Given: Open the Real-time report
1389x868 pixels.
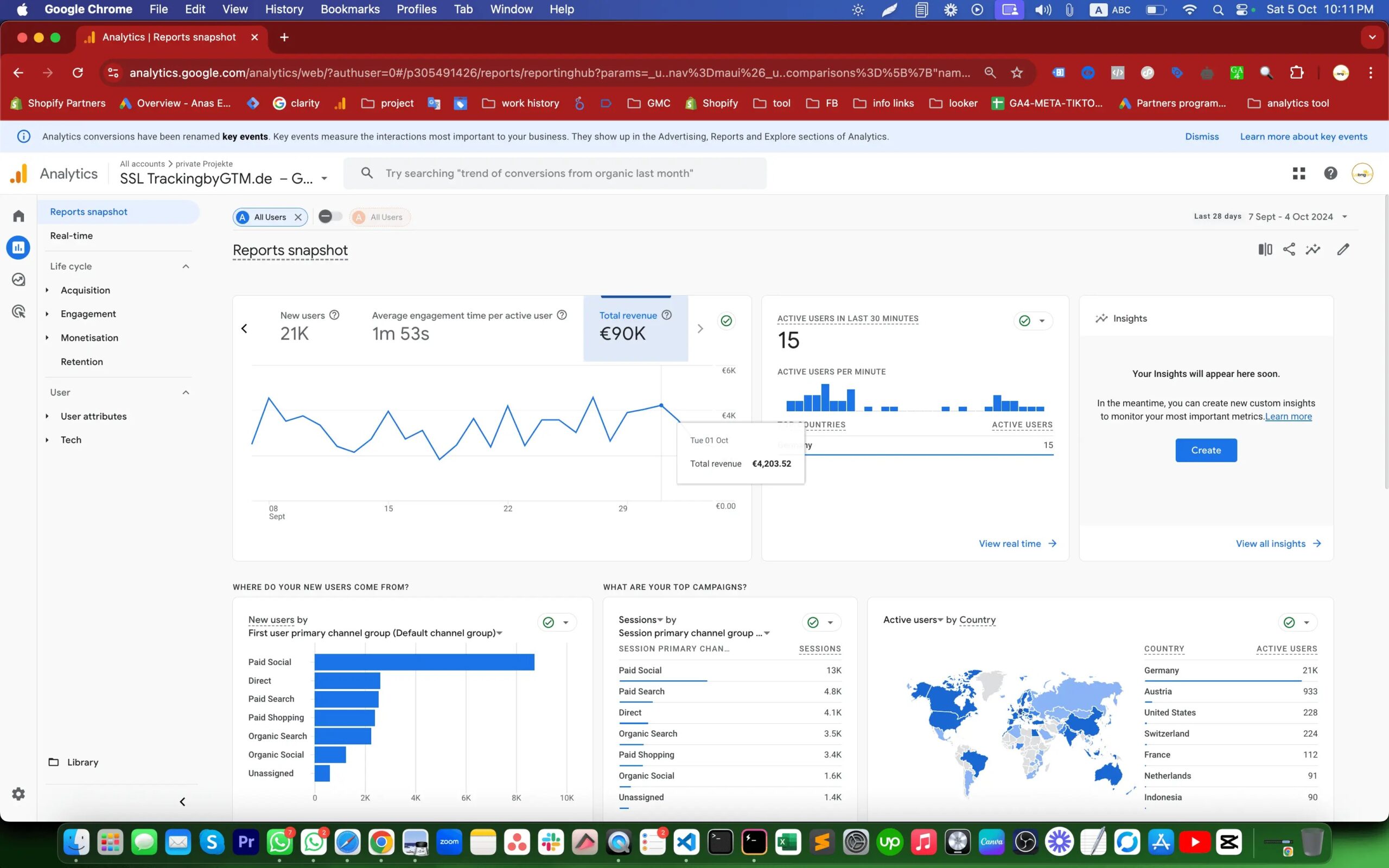Looking at the screenshot, I should 71,235.
